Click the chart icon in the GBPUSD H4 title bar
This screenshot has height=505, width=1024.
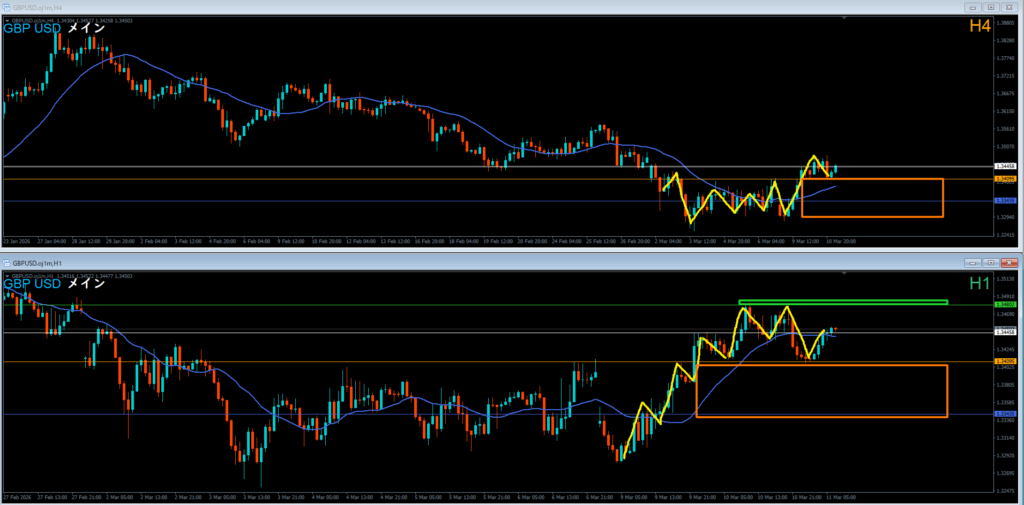8,7
